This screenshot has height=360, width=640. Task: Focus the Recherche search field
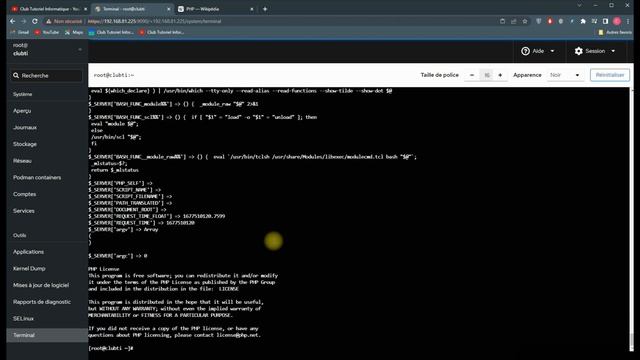[47, 76]
